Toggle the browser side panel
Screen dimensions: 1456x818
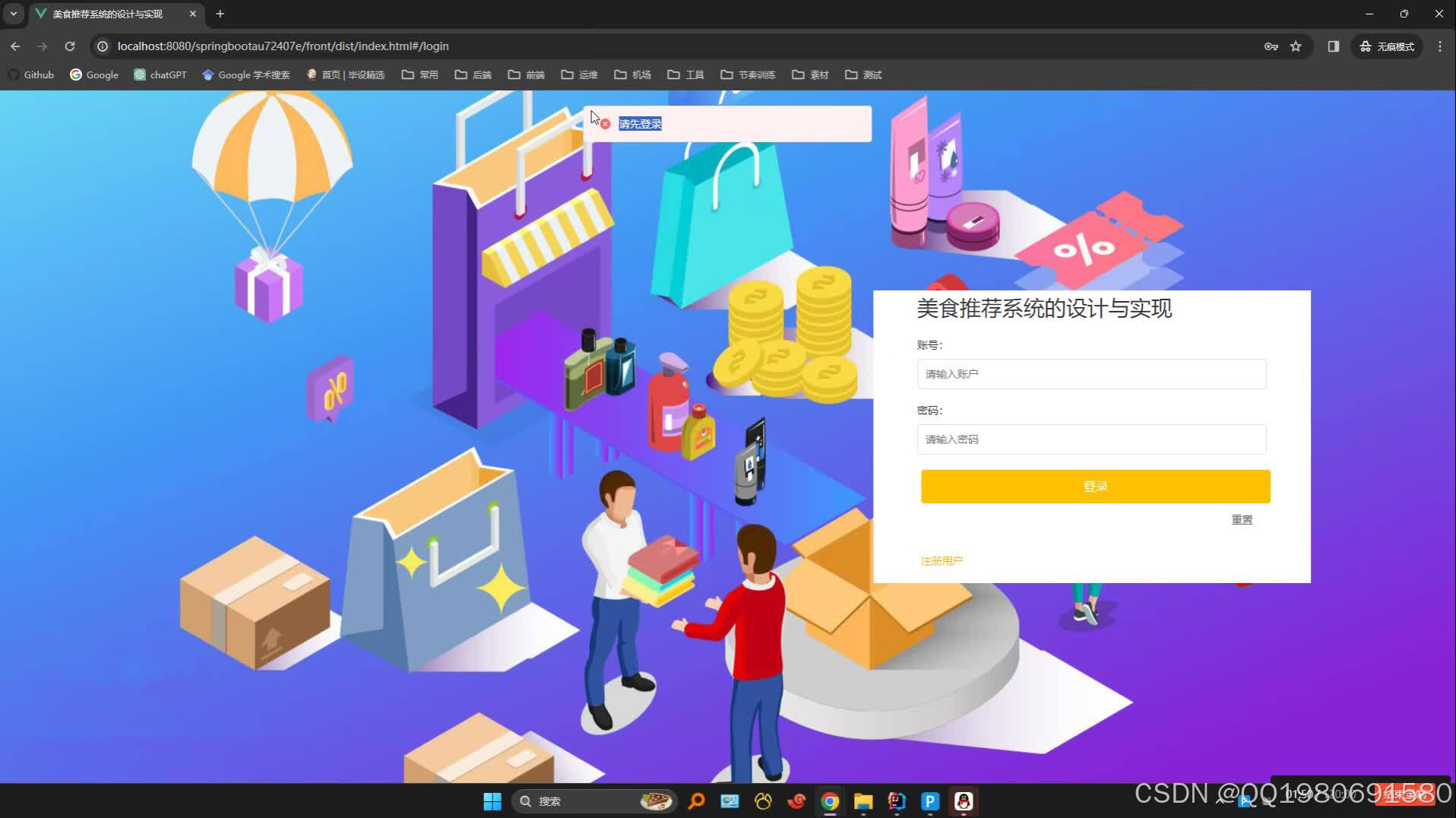coord(1332,46)
